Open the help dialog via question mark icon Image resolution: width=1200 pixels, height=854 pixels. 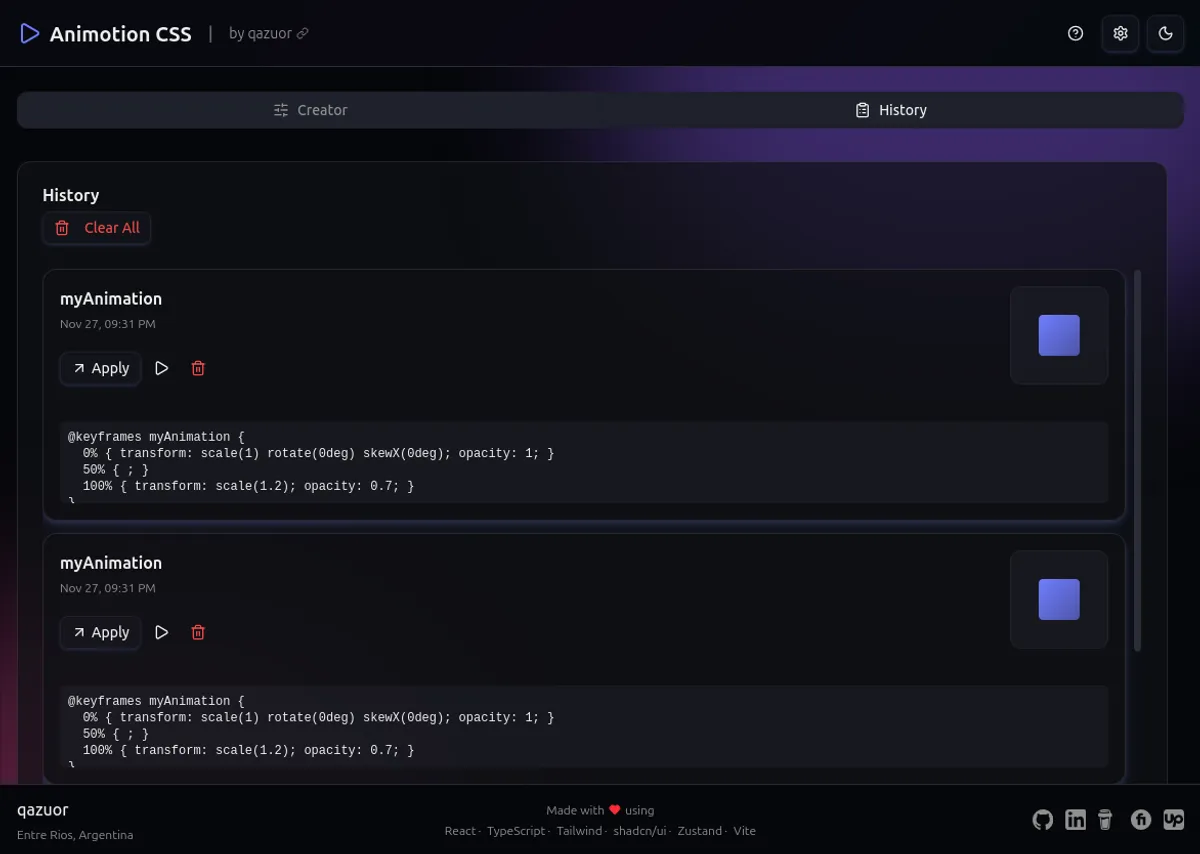point(1075,33)
